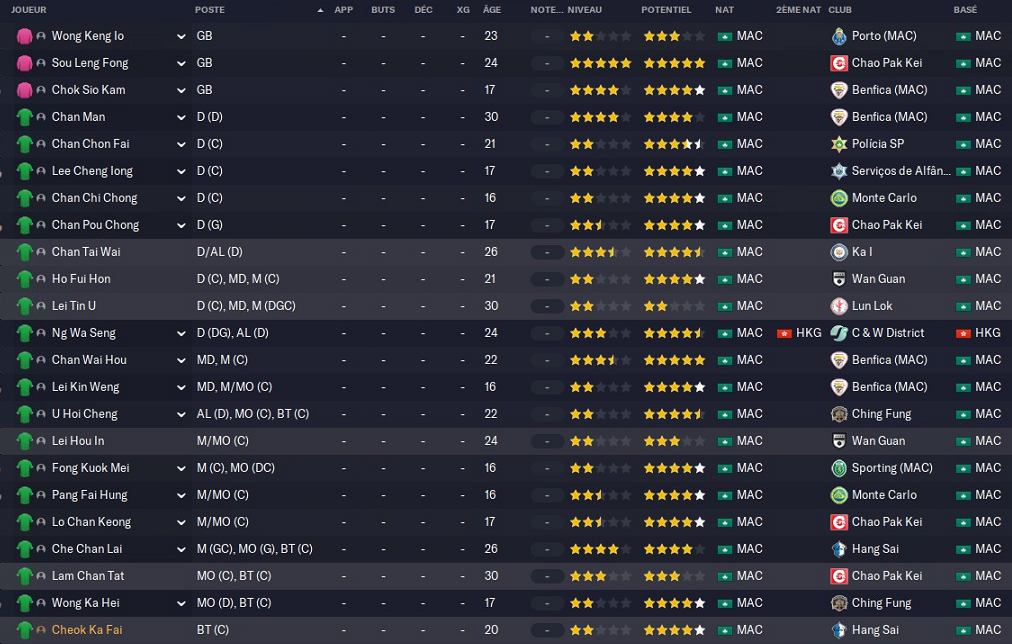Viewport: 1012px width, 644px height.
Task: Sort the list by POTENTIEL column header
Action: click(665, 10)
